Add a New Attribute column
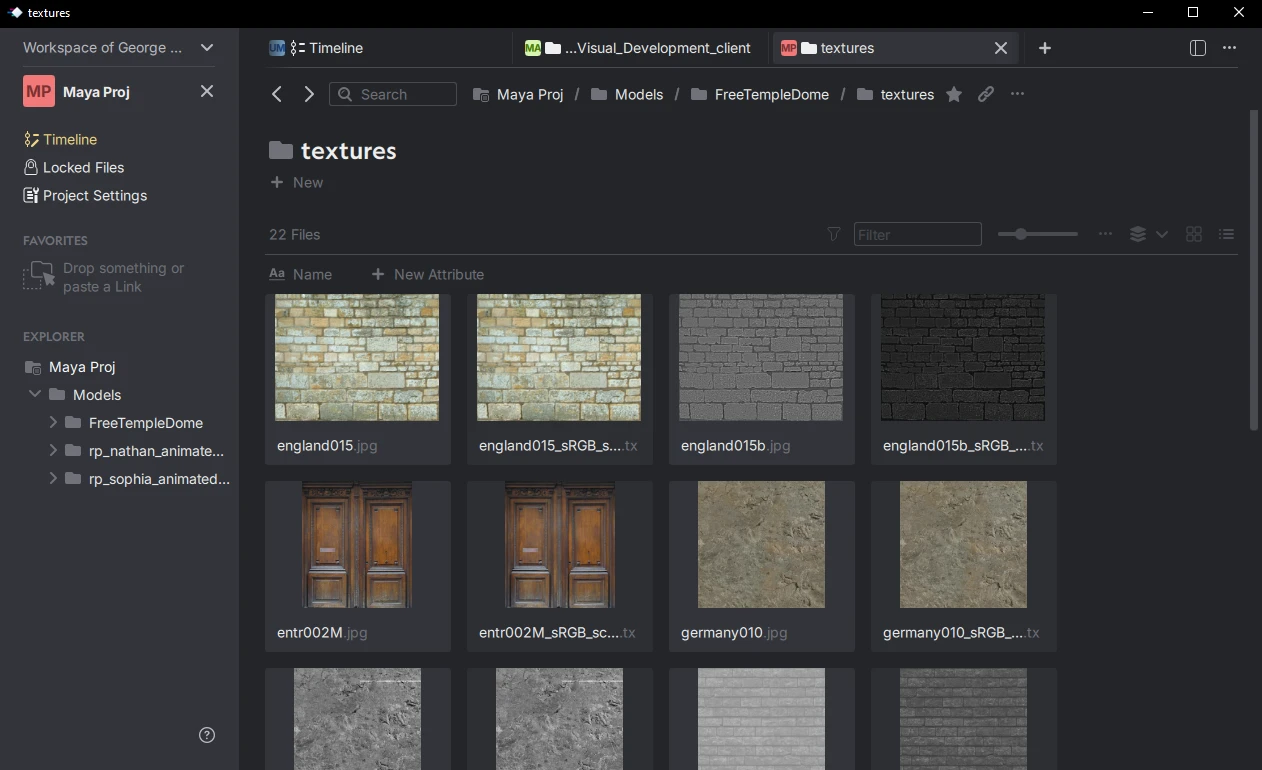This screenshot has width=1262, height=770. pos(428,274)
